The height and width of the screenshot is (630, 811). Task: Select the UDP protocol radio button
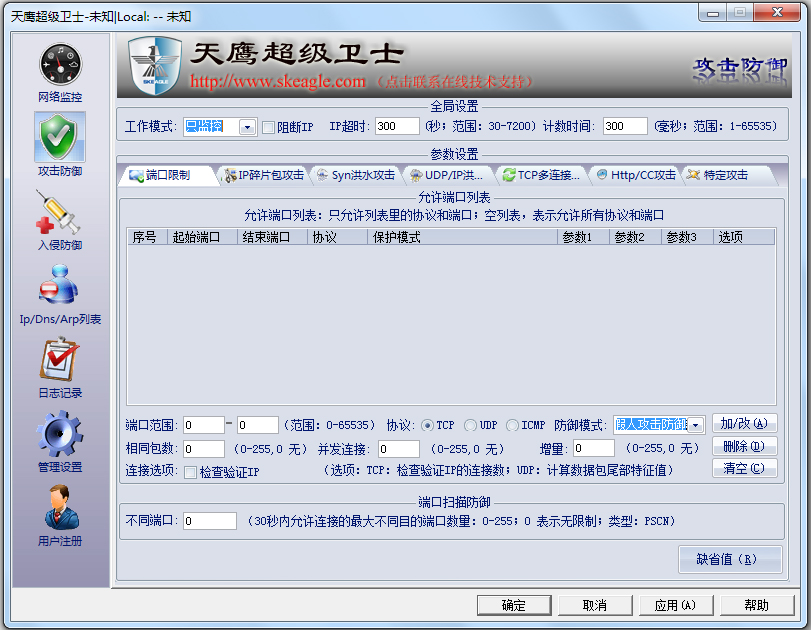(x=470, y=425)
